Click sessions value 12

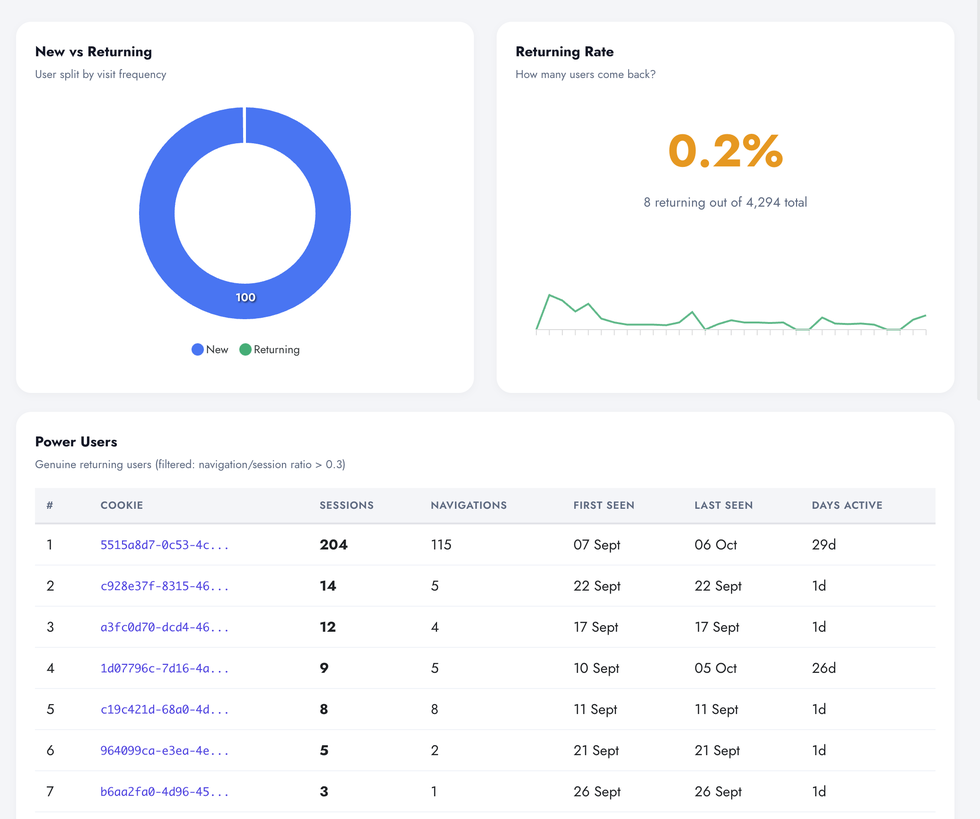328,627
